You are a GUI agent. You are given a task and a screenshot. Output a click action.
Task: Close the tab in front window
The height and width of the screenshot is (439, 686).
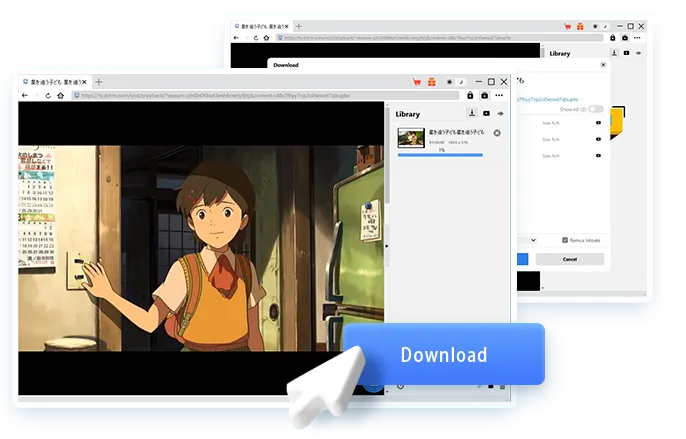point(84,82)
